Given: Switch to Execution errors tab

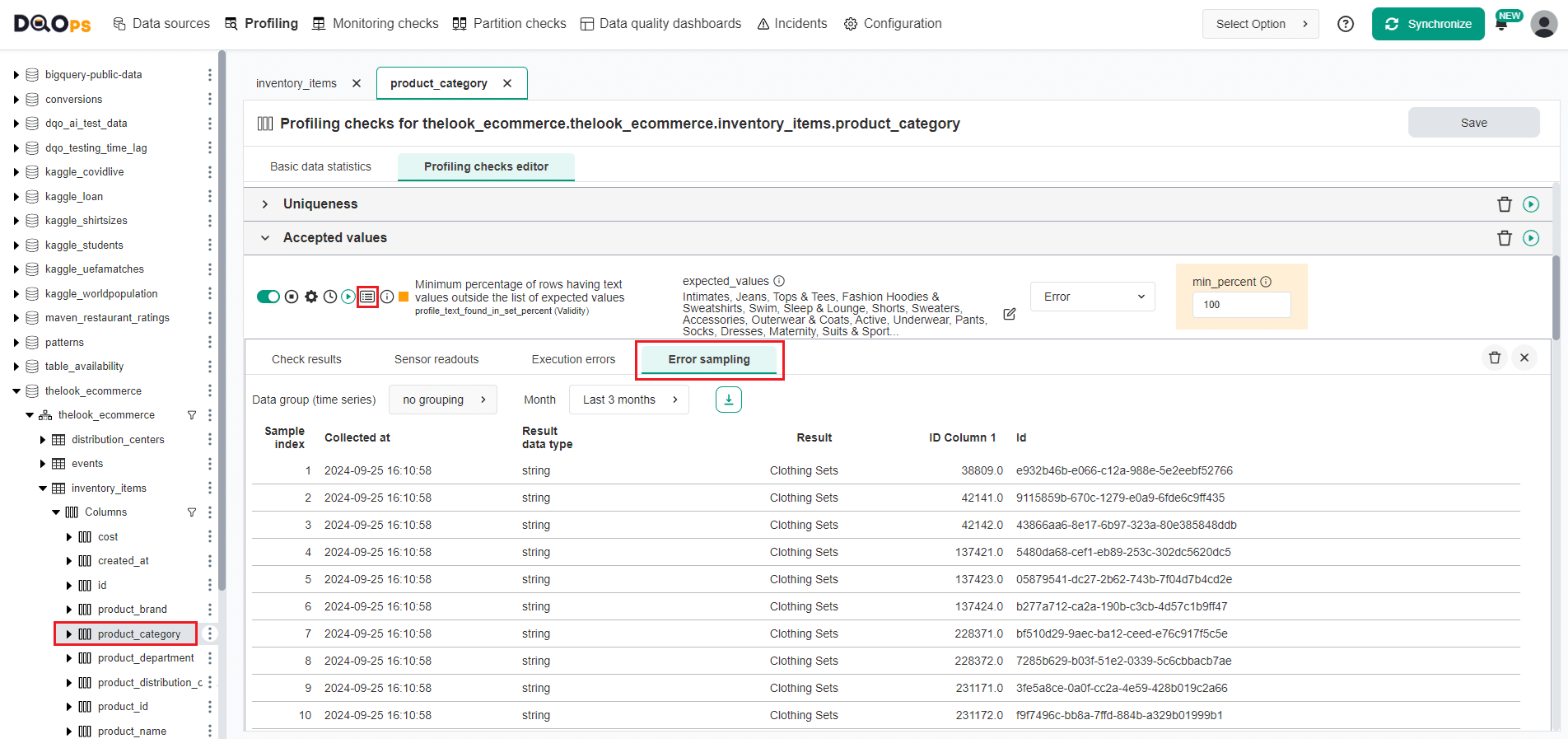Looking at the screenshot, I should 573,359.
